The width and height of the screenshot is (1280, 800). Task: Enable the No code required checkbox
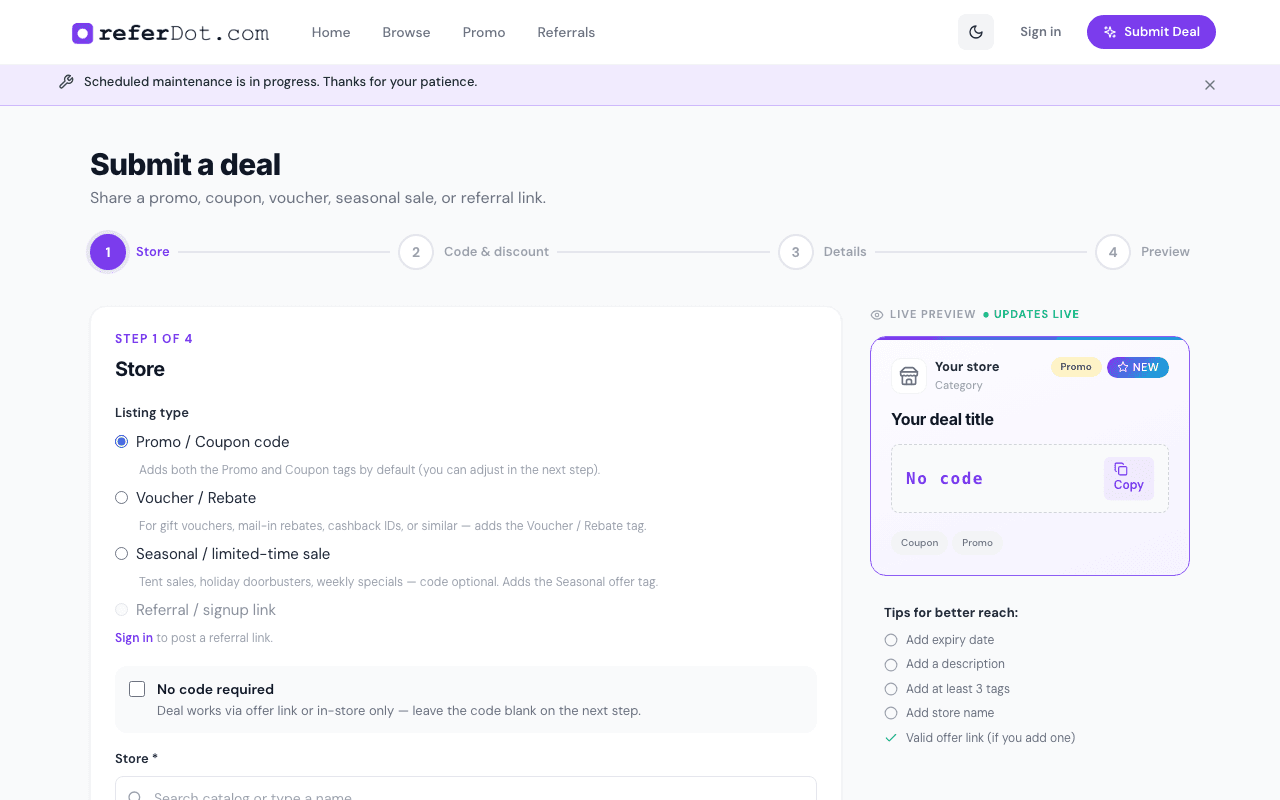click(x=137, y=689)
